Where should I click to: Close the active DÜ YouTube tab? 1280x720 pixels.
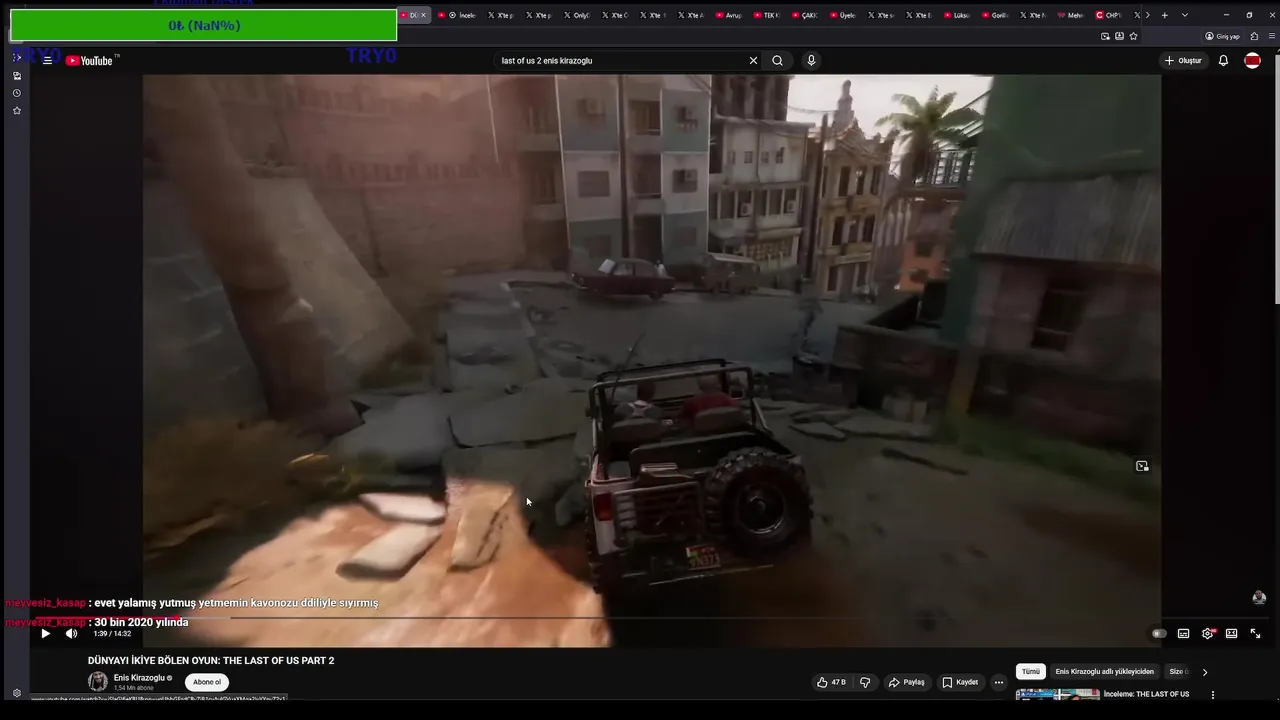point(423,15)
